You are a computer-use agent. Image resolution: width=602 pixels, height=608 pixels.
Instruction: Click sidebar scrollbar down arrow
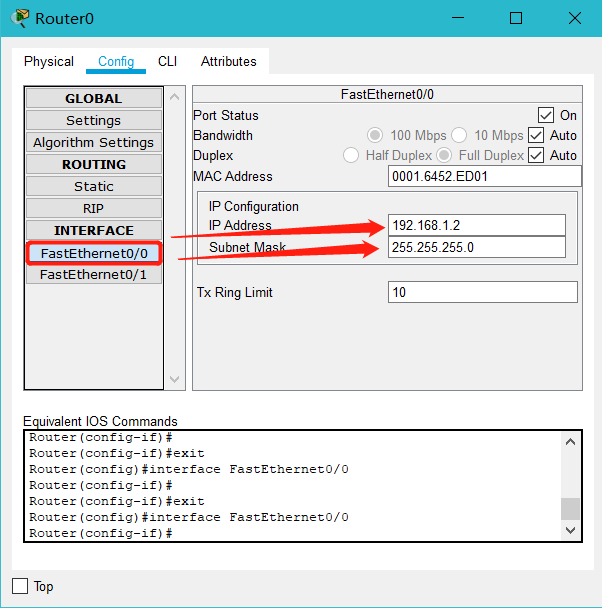tap(174, 379)
